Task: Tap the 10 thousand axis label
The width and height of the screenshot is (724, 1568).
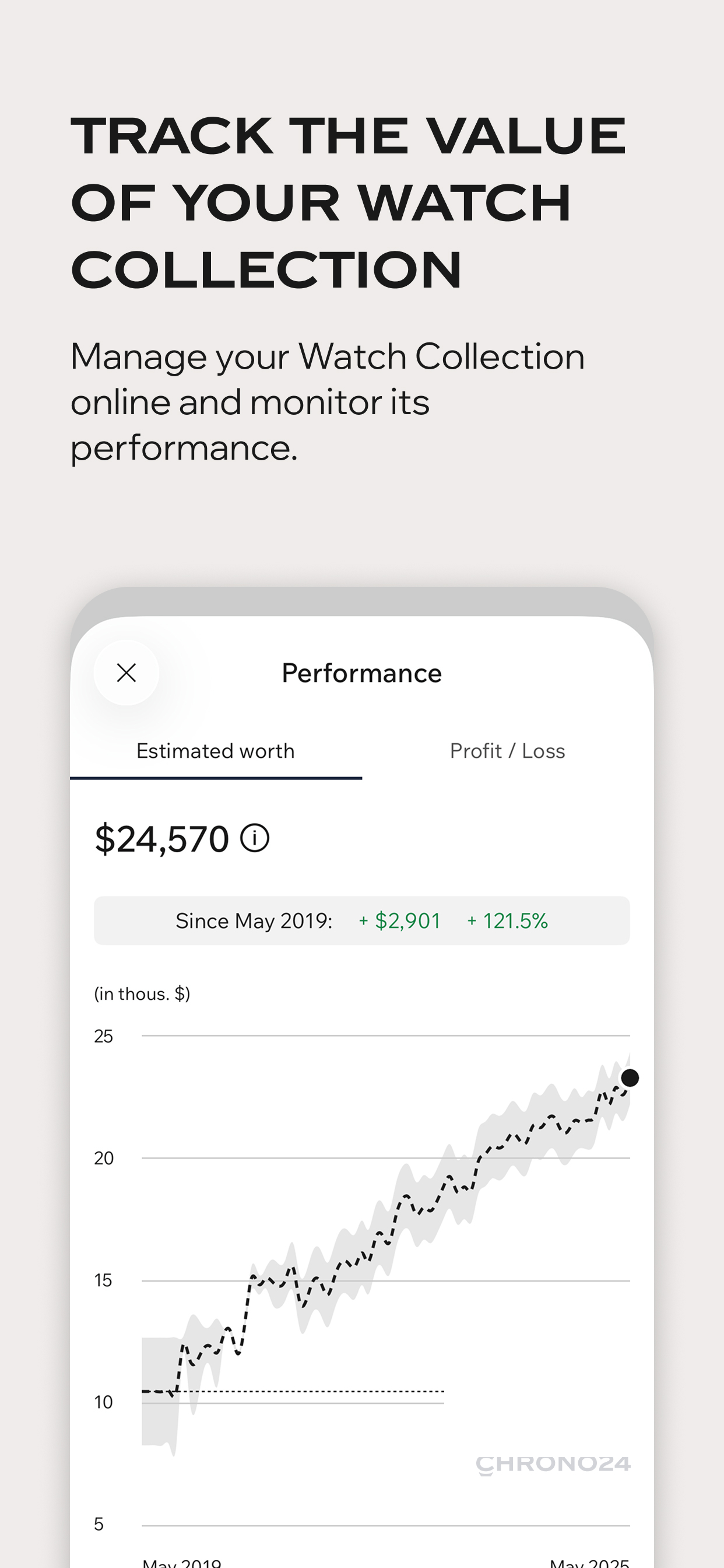Action: tap(103, 1402)
